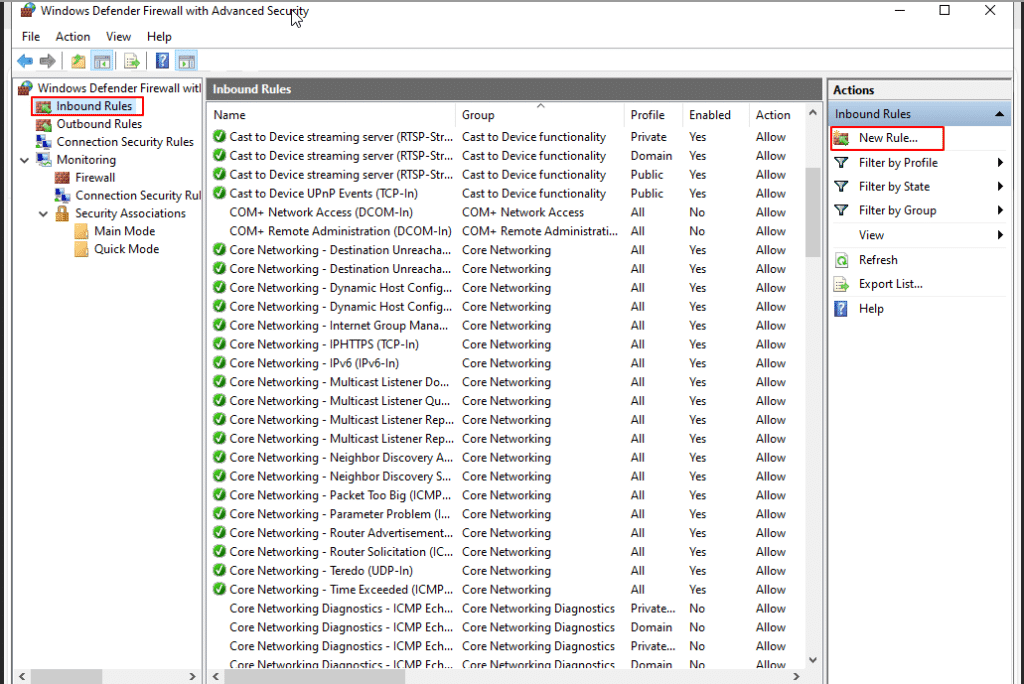
Task: Click the Up One Level folder icon
Action: tap(78, 61)
